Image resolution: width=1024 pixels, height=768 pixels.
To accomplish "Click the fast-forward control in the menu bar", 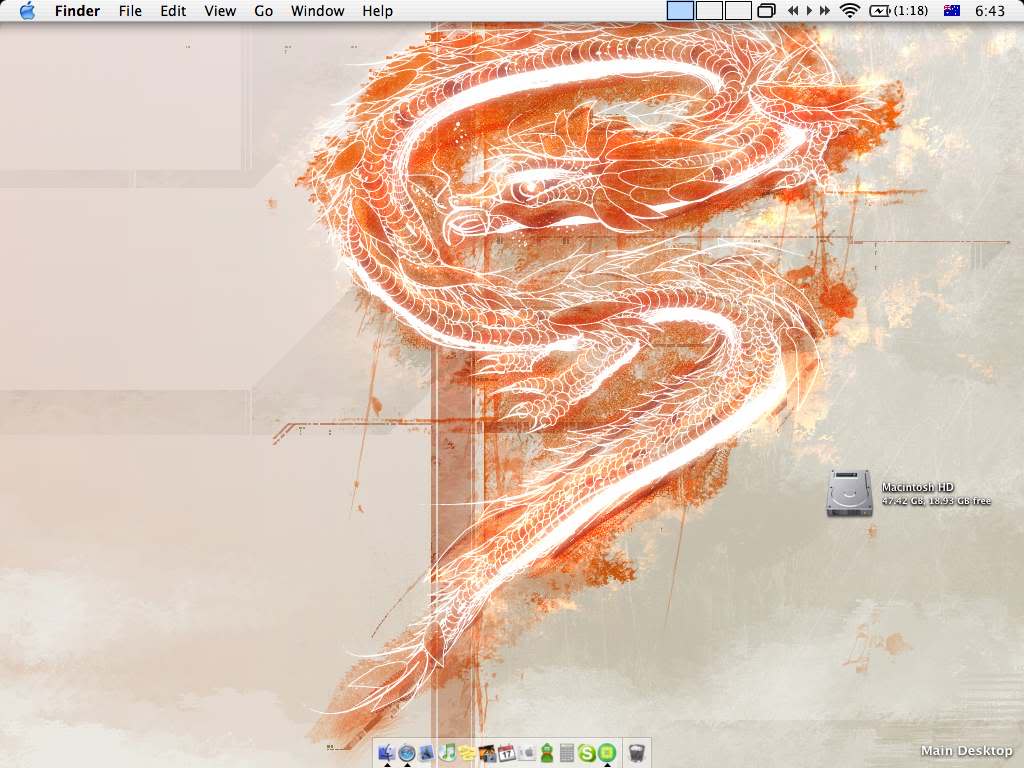I will (825, 10).
